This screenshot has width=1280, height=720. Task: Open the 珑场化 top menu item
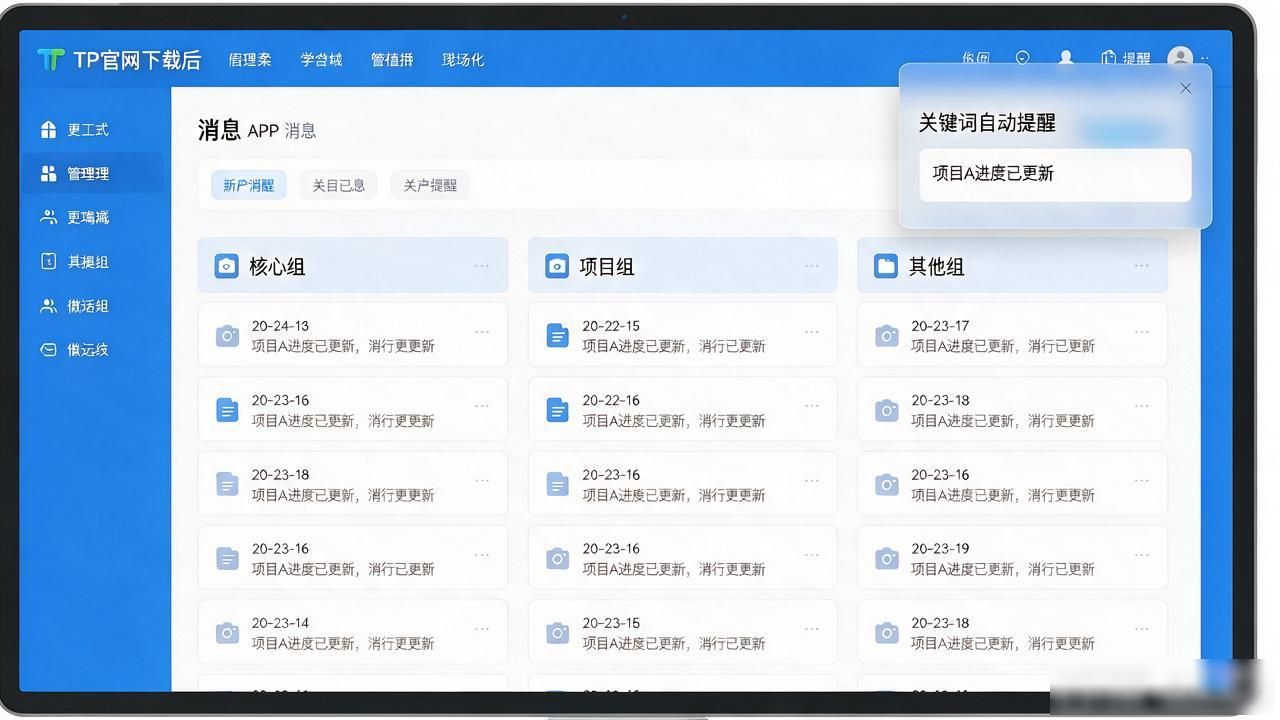pyautogui.click(x=463, y=60)
